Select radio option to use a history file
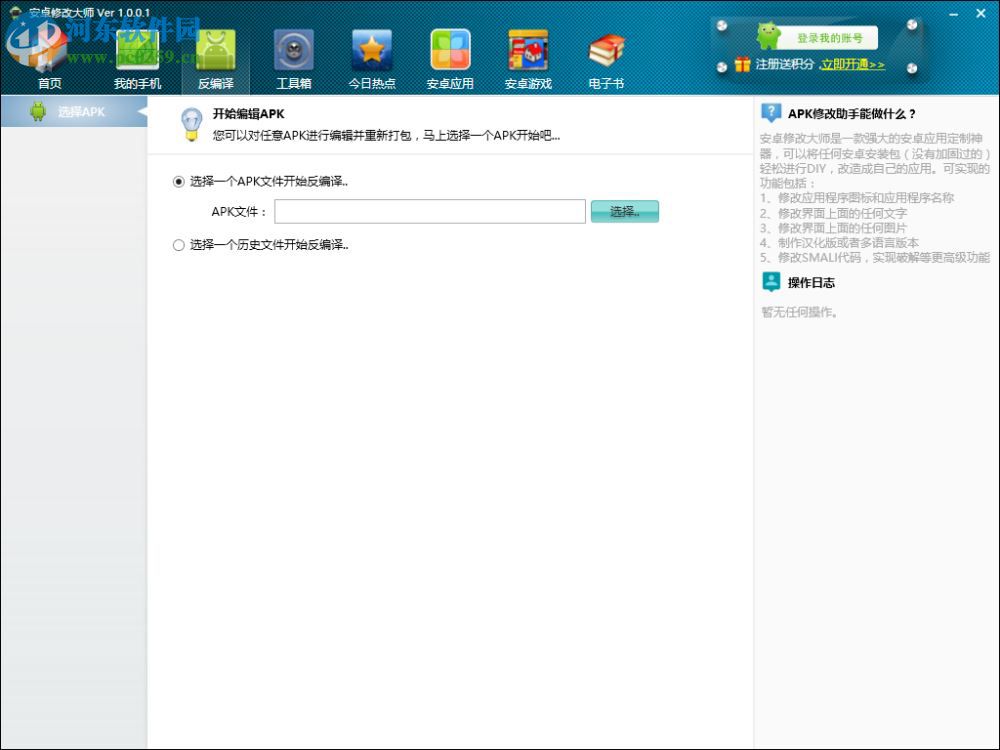 178,244
